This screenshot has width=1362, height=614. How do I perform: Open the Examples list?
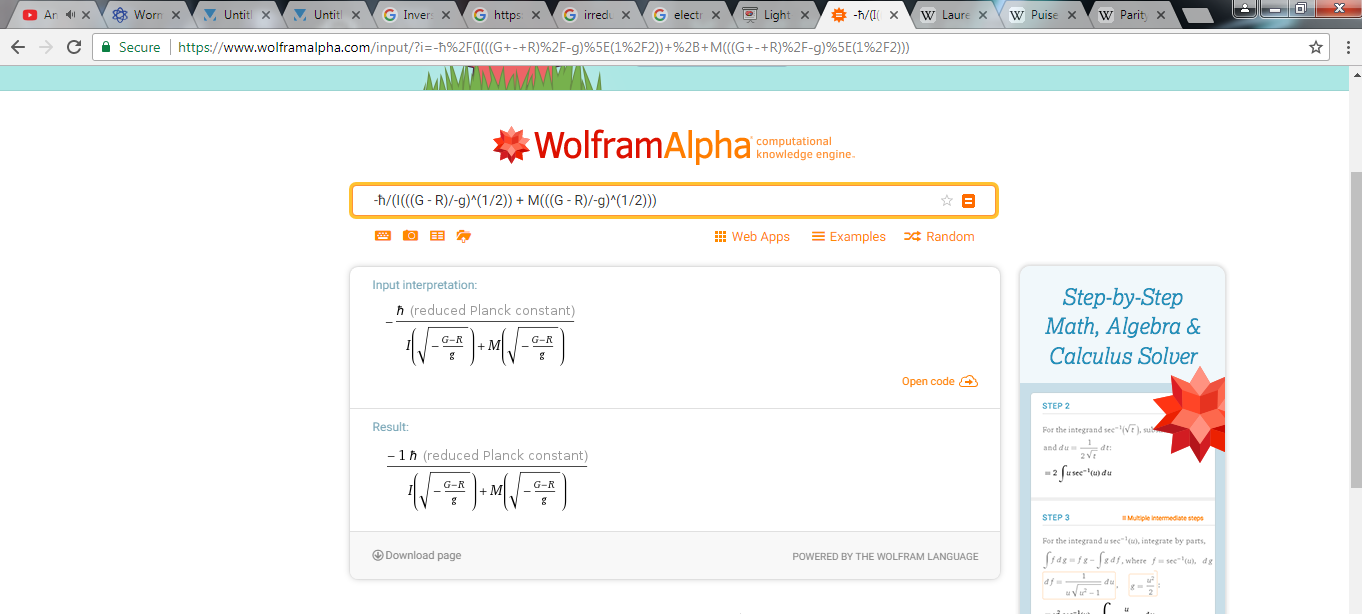point(848,237)
